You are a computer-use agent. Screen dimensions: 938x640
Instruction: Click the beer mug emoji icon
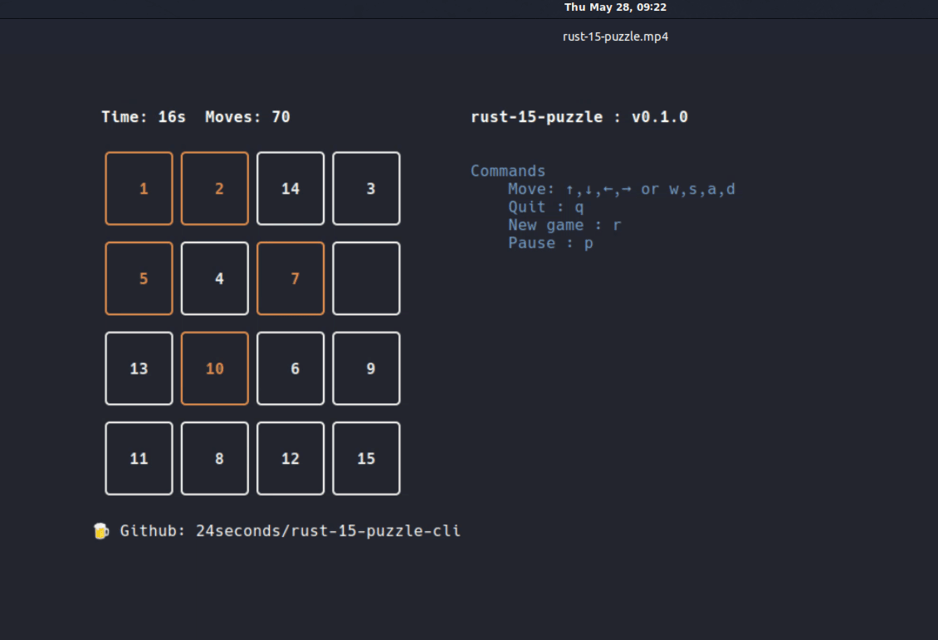point(101,531)
